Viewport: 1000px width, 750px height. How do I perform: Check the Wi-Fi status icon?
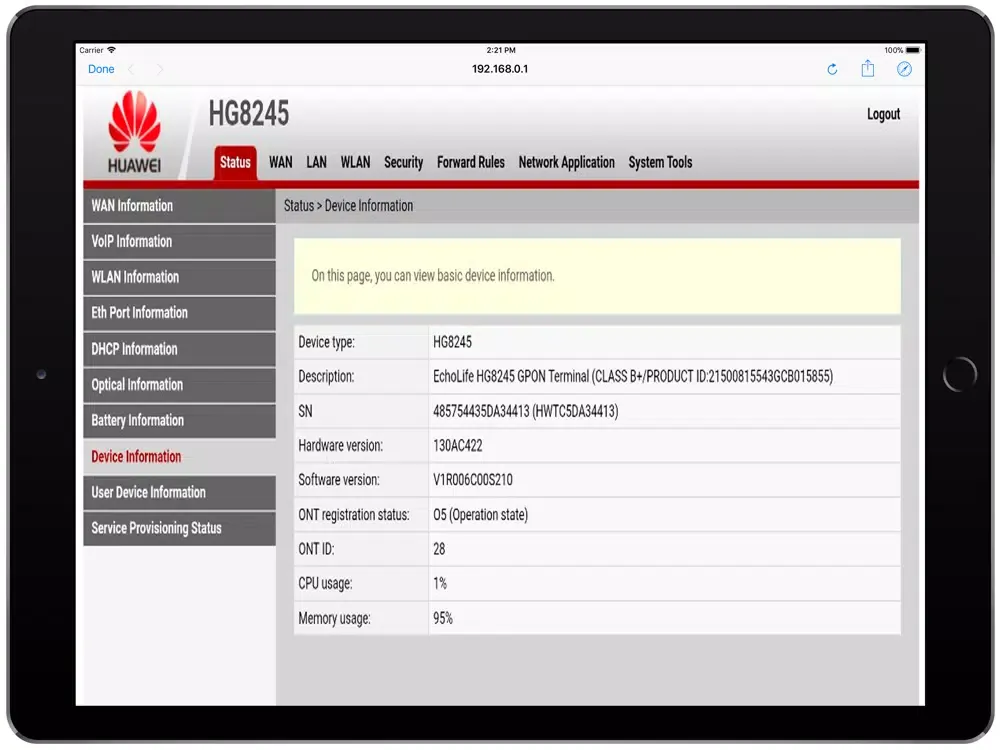click(112, 50)
